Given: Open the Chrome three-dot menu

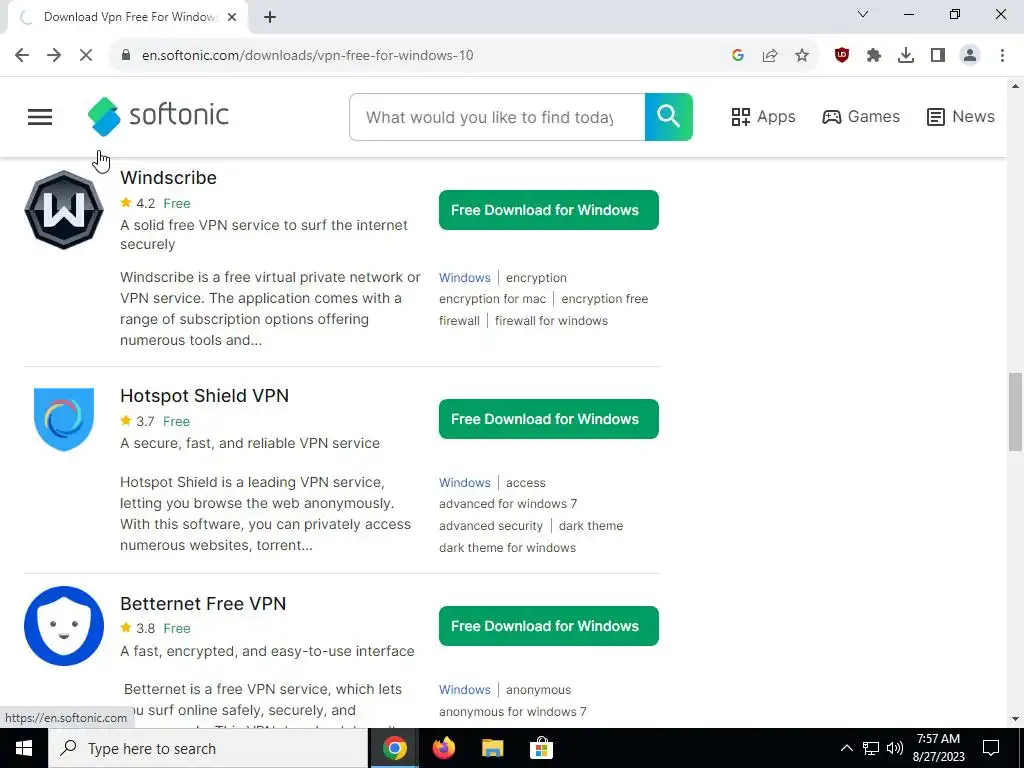Looking at the screenshot, I should click(x=1002, y=56).
